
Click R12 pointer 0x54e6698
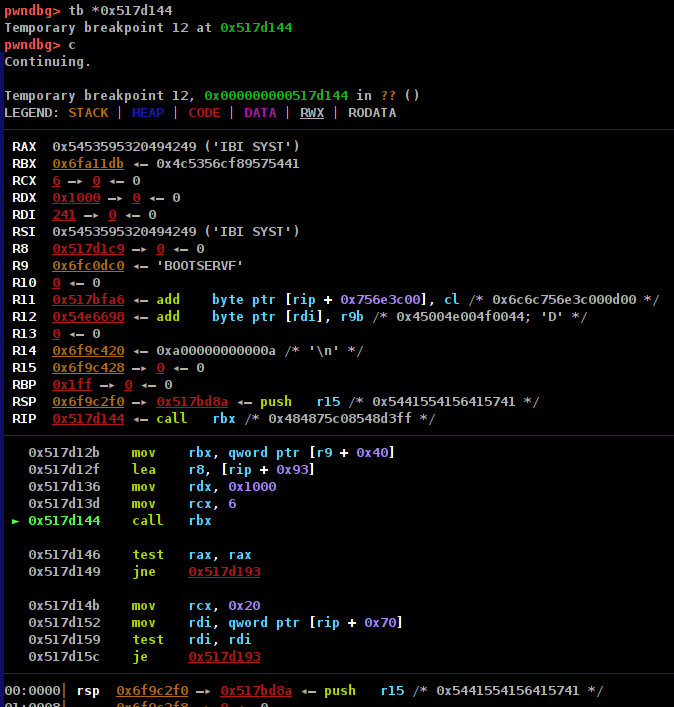(88, 317)
